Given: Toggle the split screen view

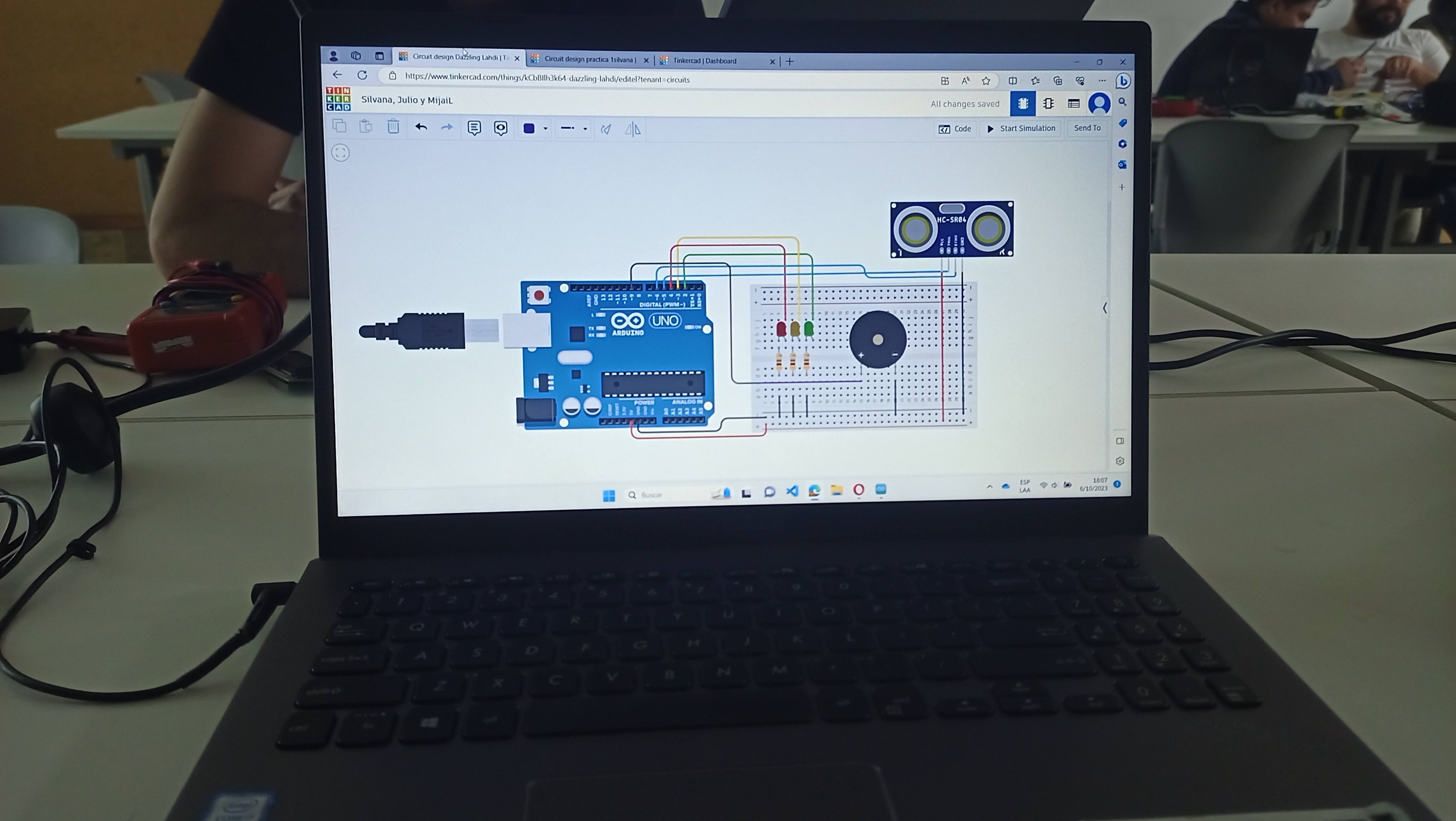Looking at the screenshot, I should tap(1013, 81).
